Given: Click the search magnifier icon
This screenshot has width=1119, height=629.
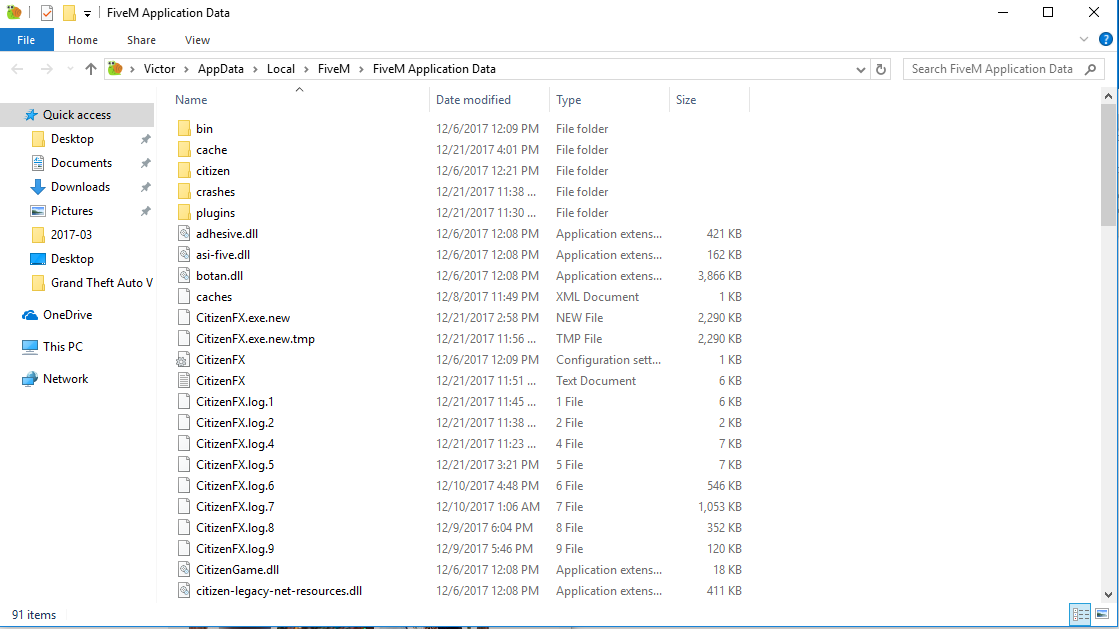Looking at the screenshot, I should (1090, 69).
